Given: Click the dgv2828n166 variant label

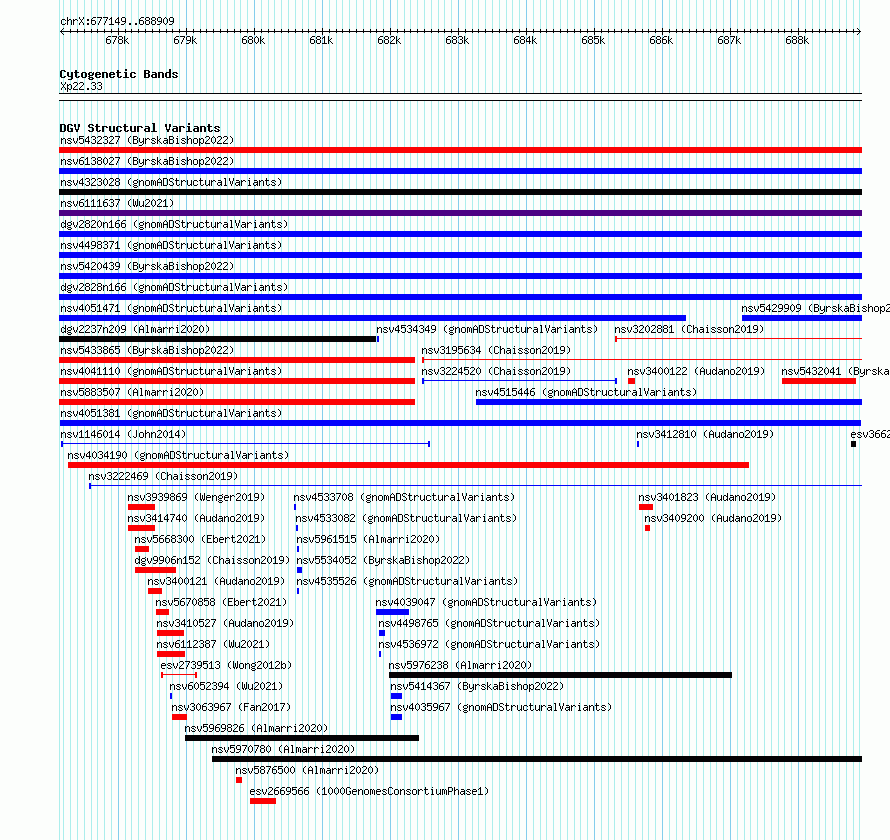Looking at the screenshot, I should 174,287.
